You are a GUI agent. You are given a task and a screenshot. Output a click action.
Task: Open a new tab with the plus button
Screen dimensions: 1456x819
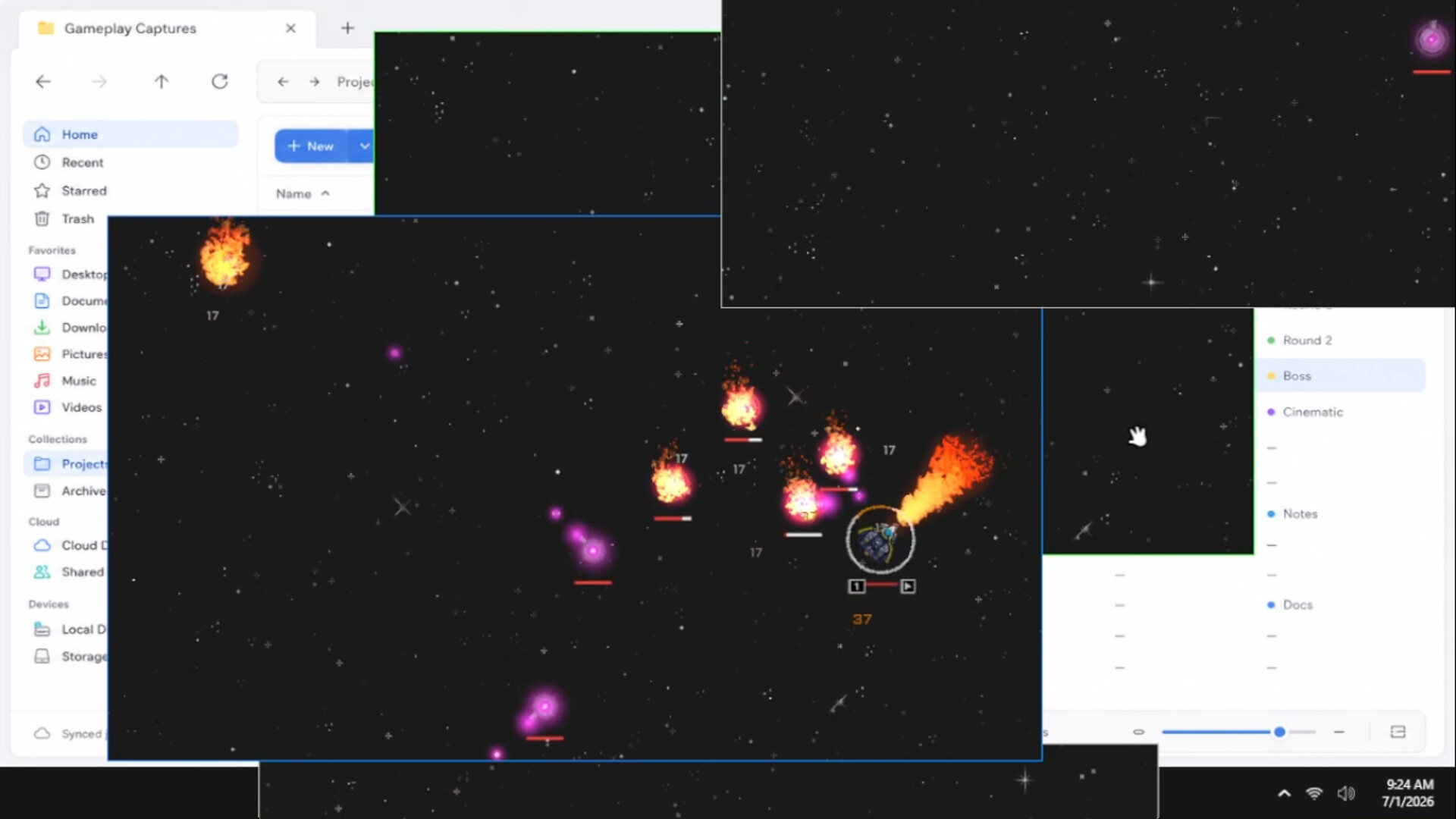347,28
